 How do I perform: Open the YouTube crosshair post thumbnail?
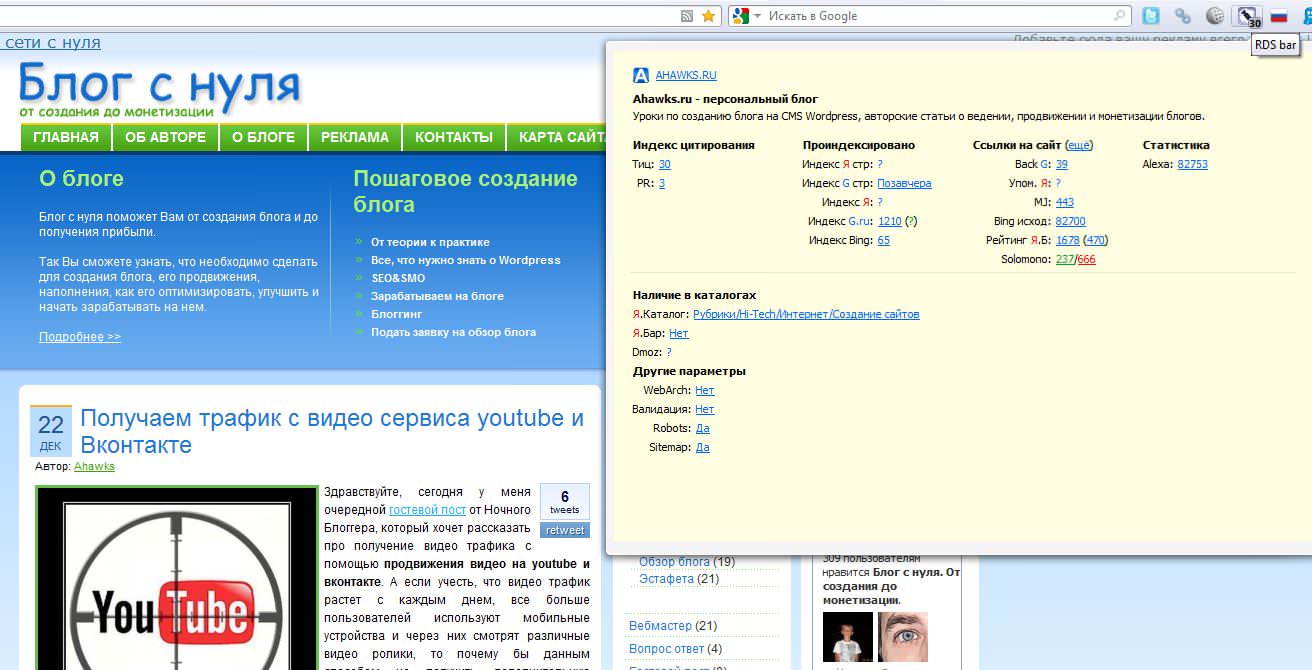pyautogui.click(x=176, y=580)
